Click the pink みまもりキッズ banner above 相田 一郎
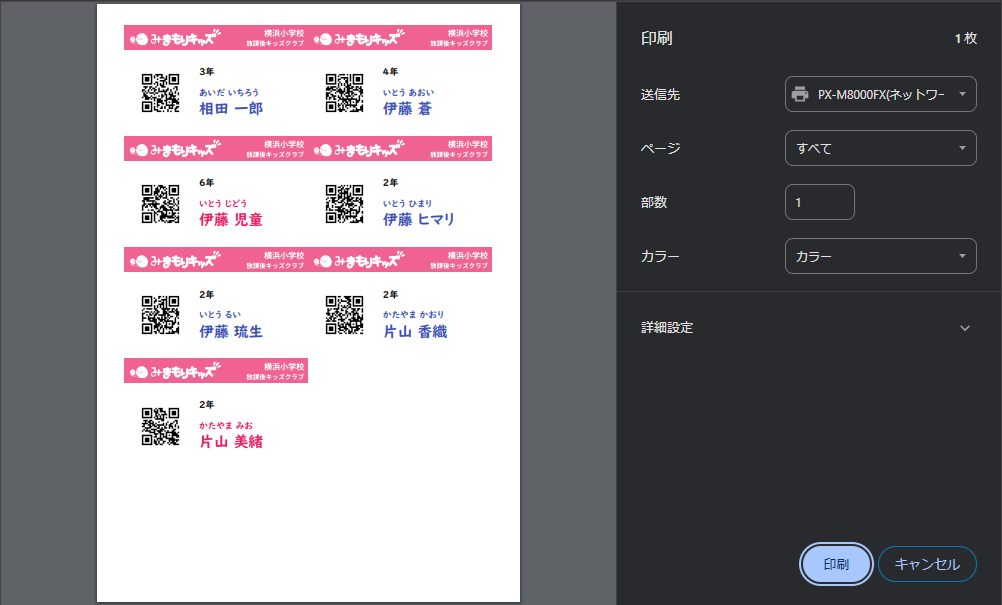 (x=215, y=38)
